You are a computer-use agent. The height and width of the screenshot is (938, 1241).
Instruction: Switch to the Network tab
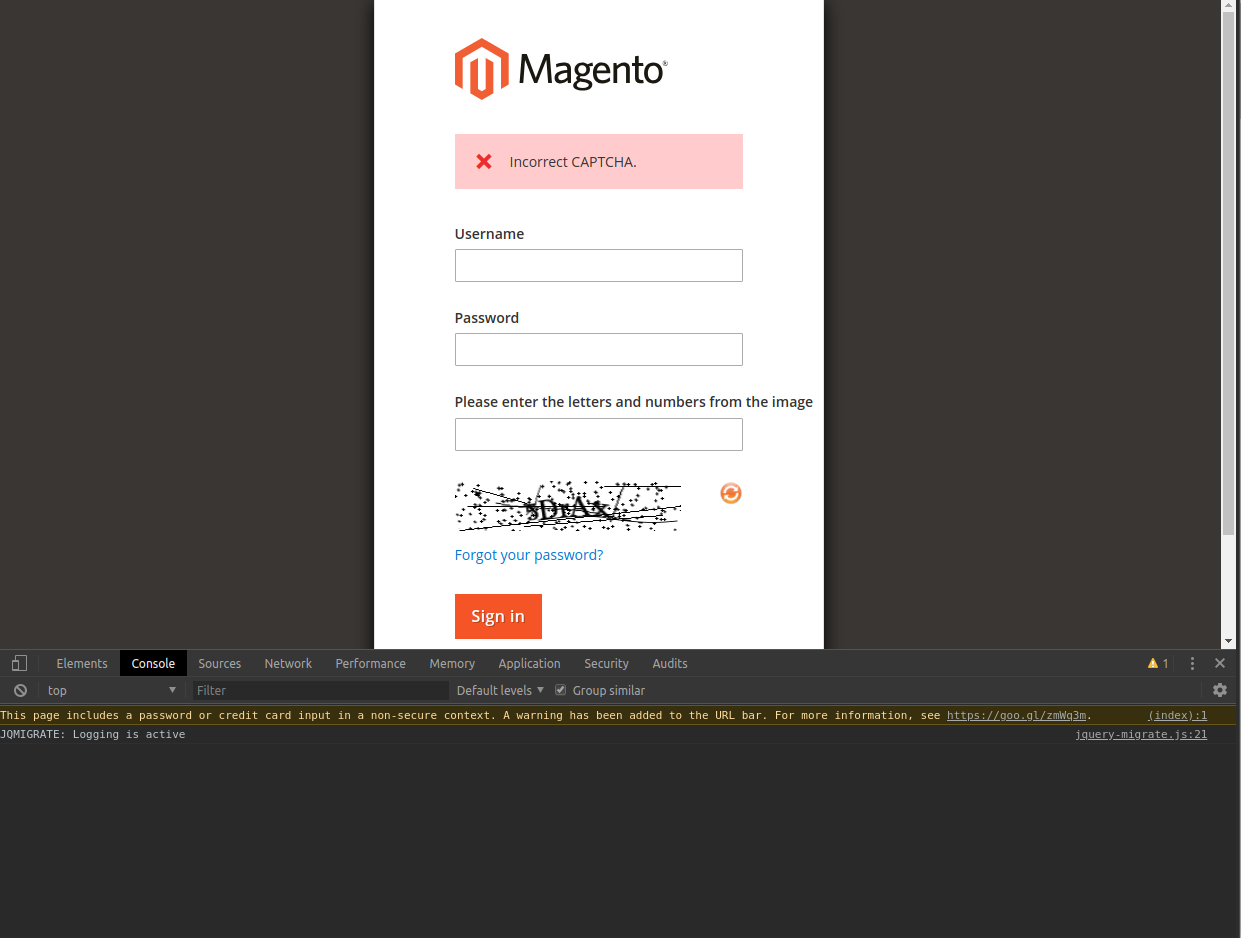click(x=288, y=663)
